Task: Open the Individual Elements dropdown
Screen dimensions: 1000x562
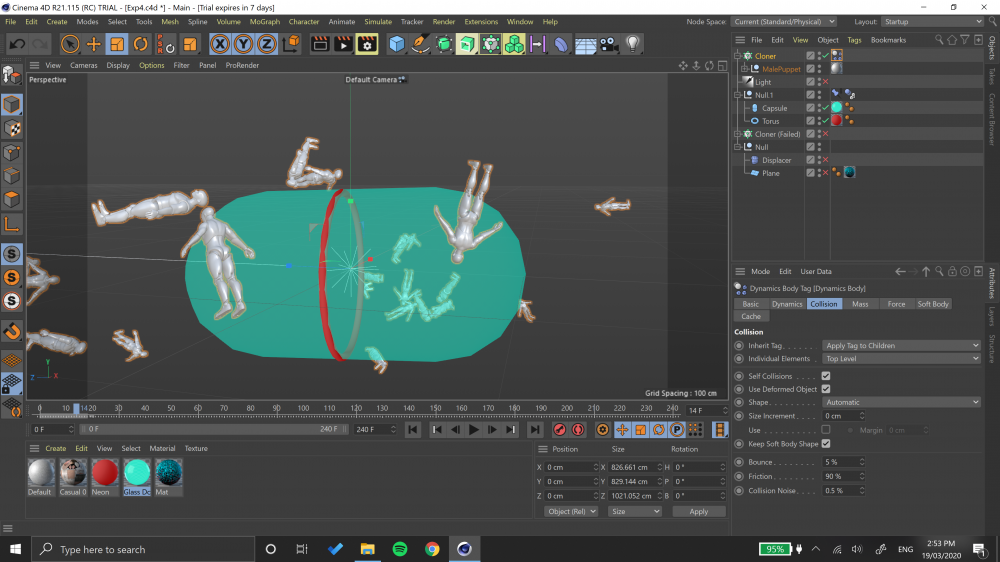Action: 901,359
